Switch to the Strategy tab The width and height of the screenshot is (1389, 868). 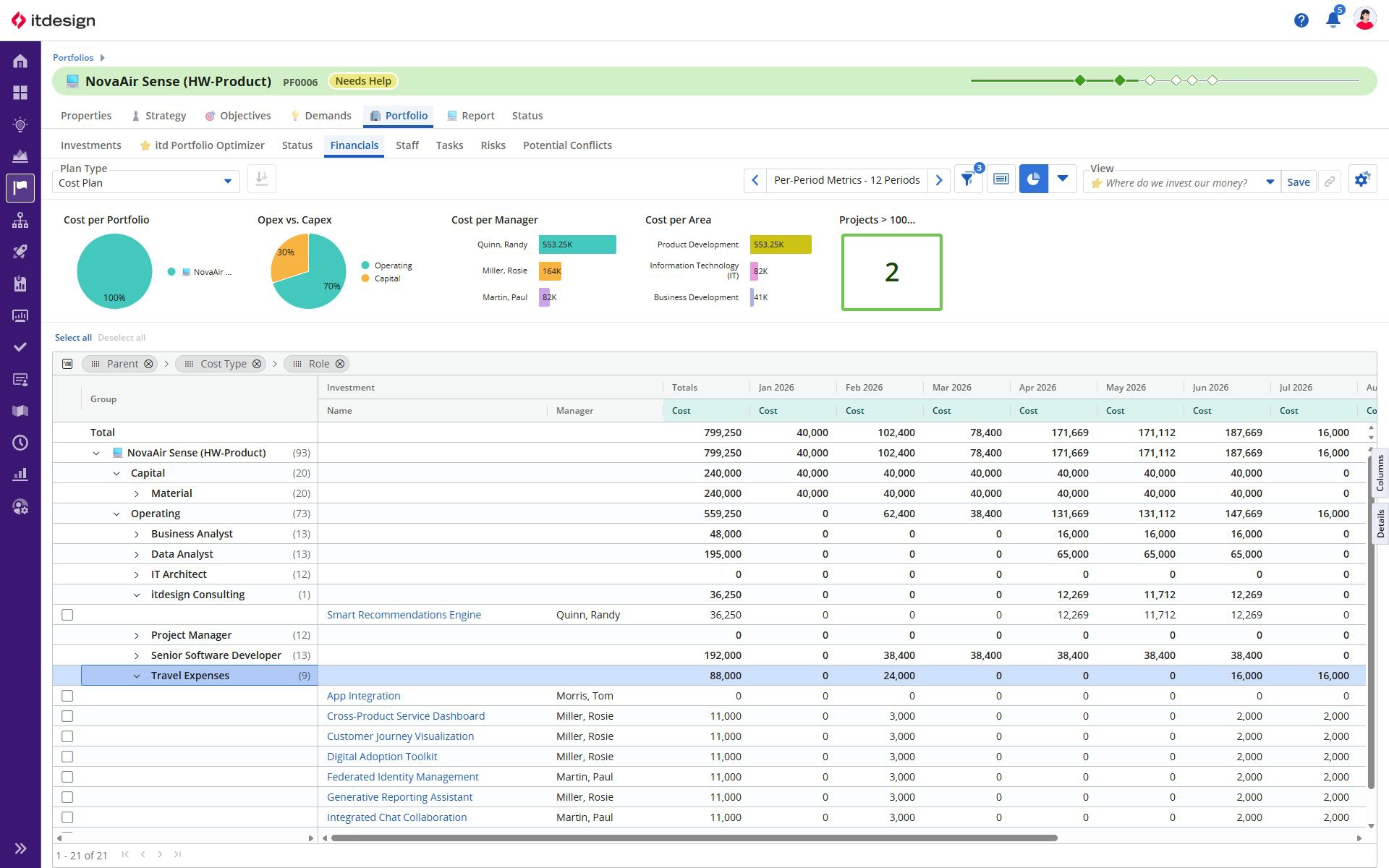[159, 116]
